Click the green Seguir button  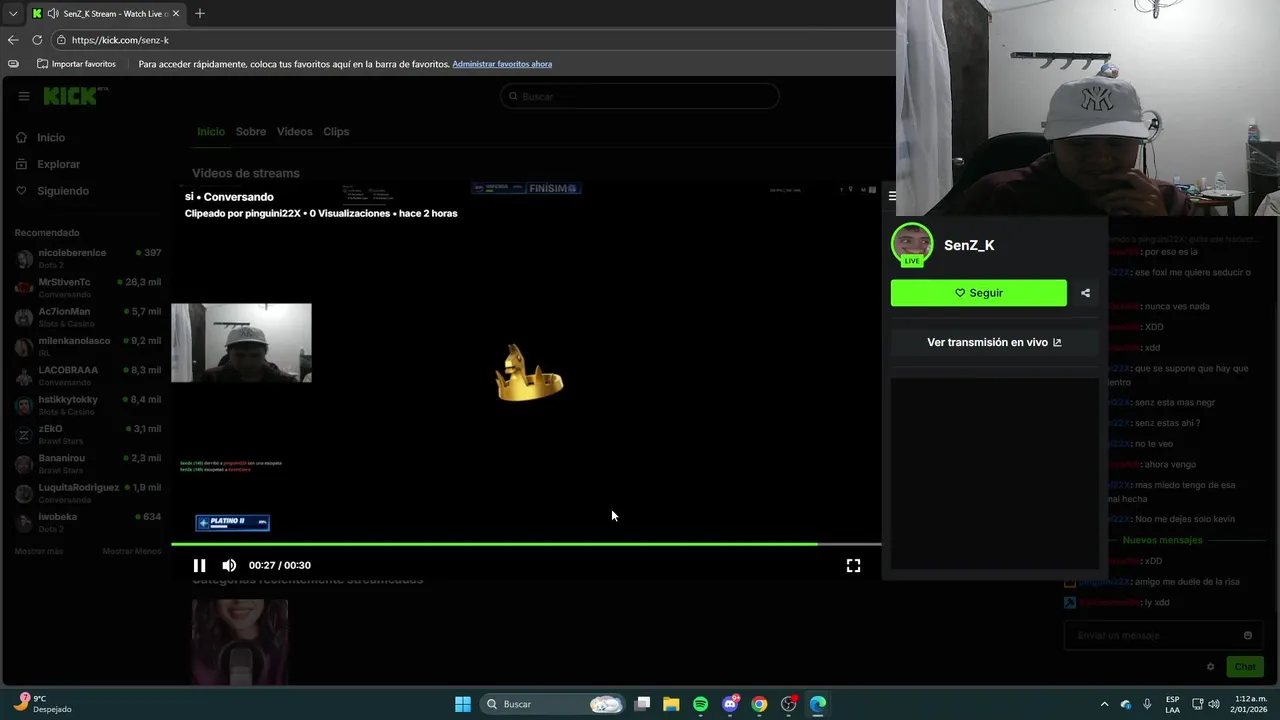pyautogui.click(x=979, y=293)
